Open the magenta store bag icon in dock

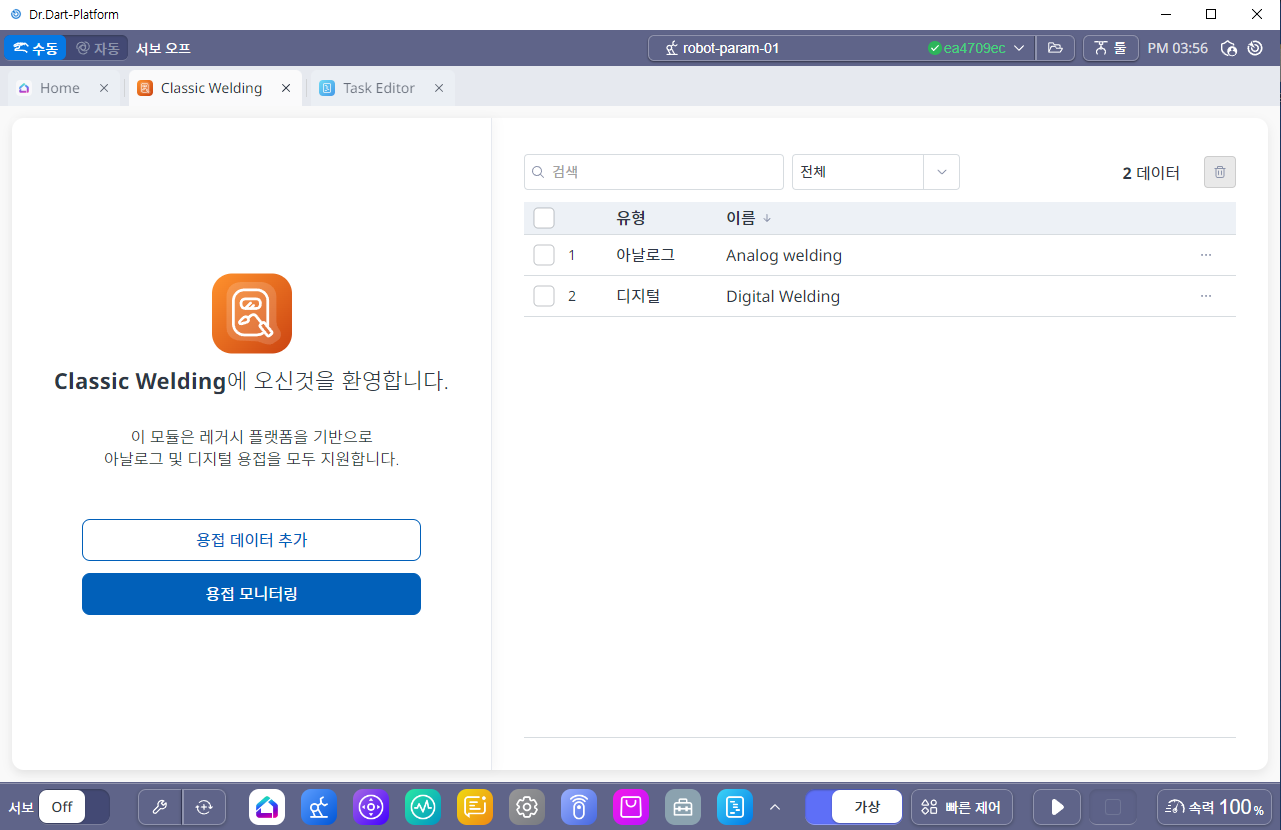pos(631,807)
